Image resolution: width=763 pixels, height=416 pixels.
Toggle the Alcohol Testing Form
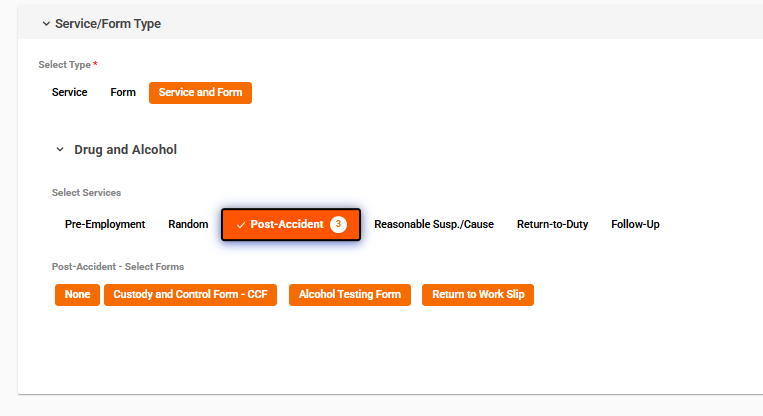(x=349, y=295)
